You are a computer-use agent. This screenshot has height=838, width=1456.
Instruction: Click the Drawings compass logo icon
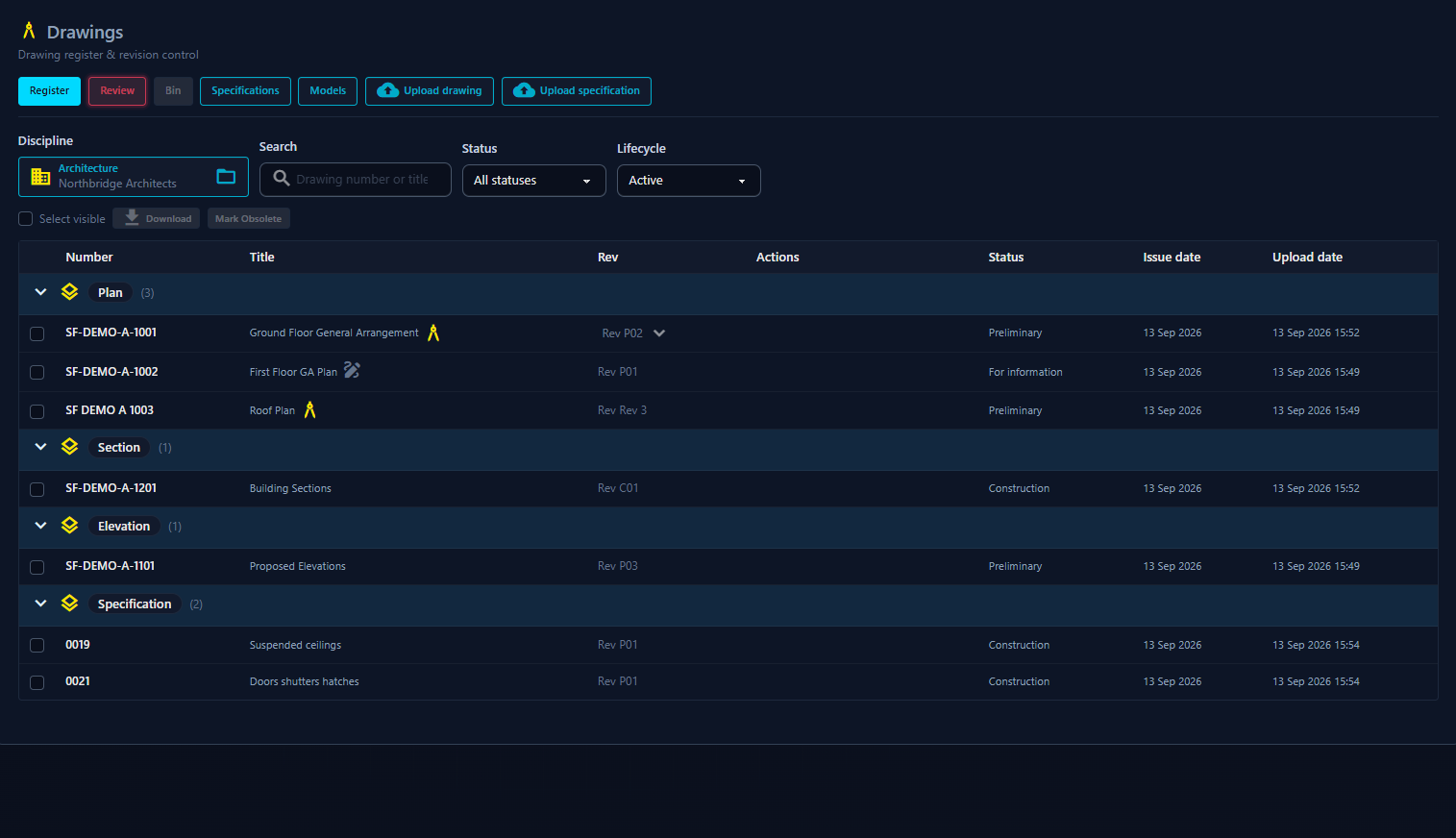point(29,31)
